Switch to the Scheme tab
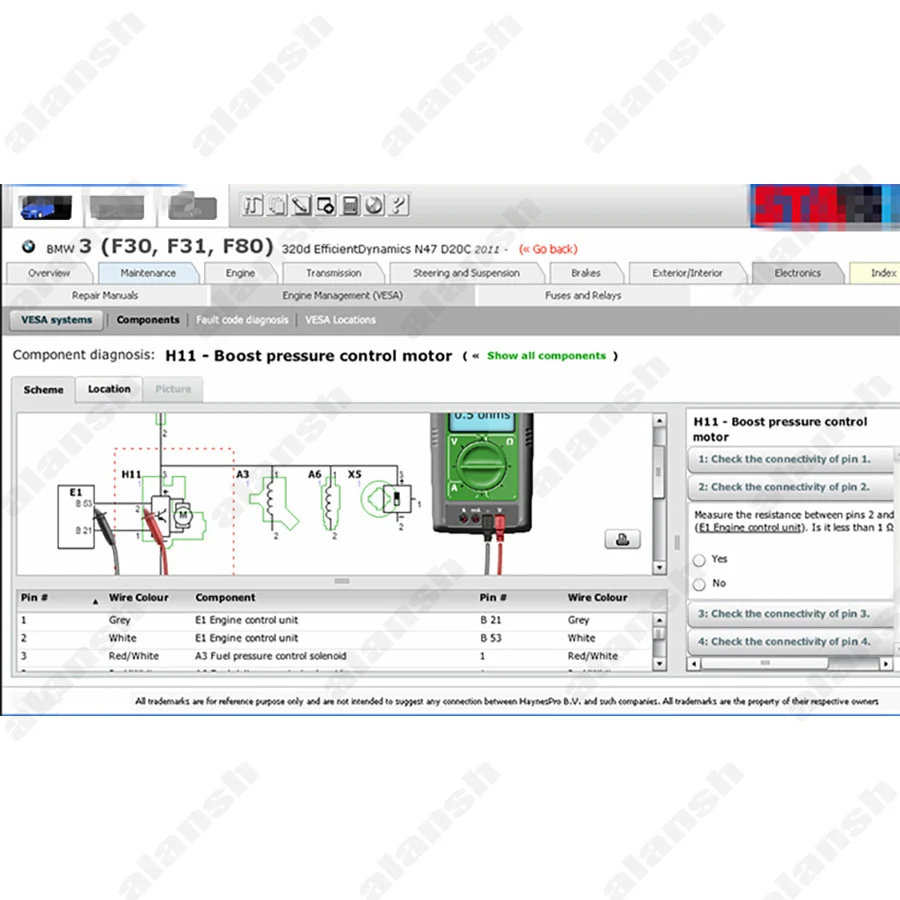900x900 pixels. [43, 390]
